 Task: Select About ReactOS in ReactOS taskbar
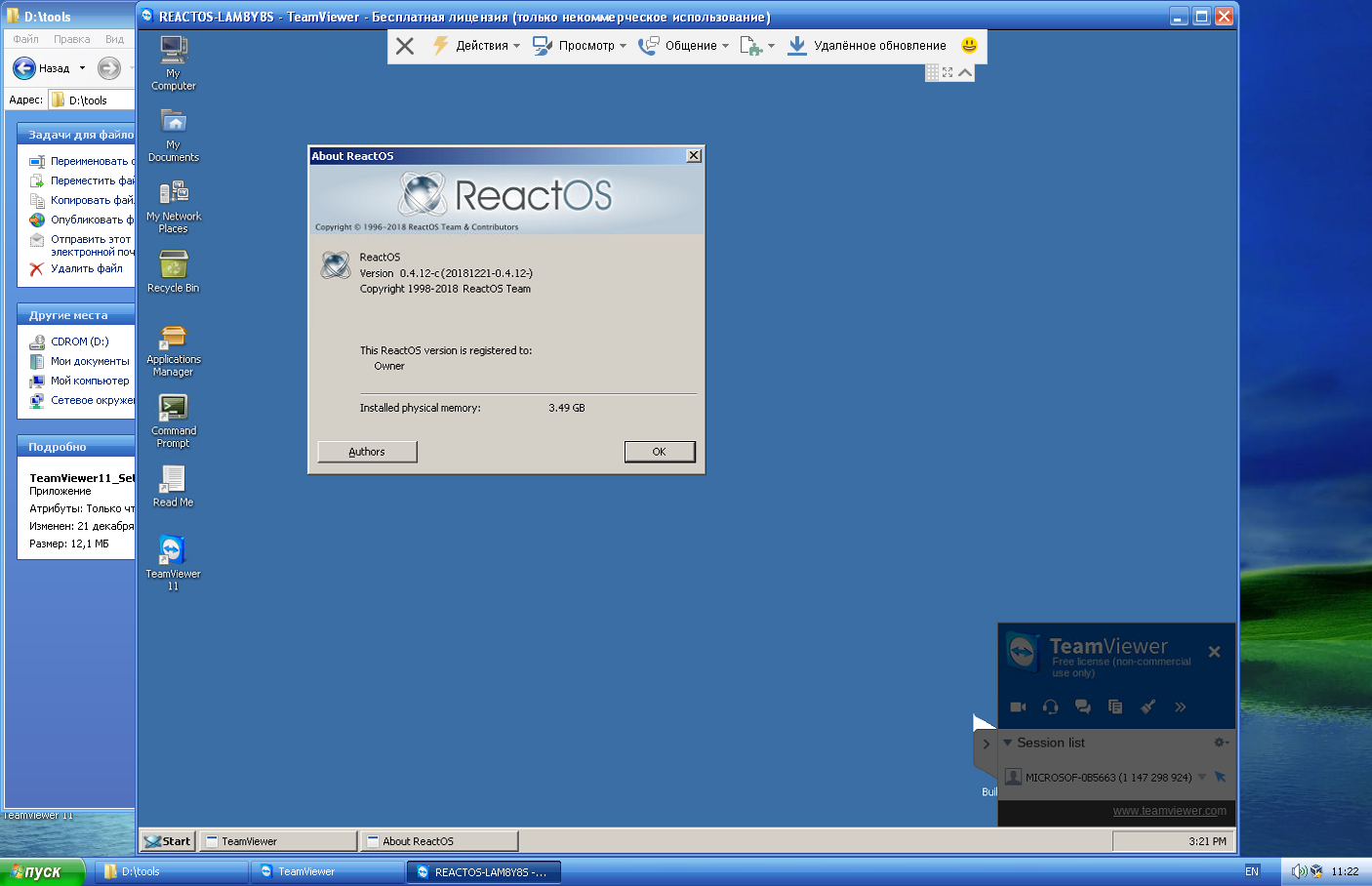[439, 841]
